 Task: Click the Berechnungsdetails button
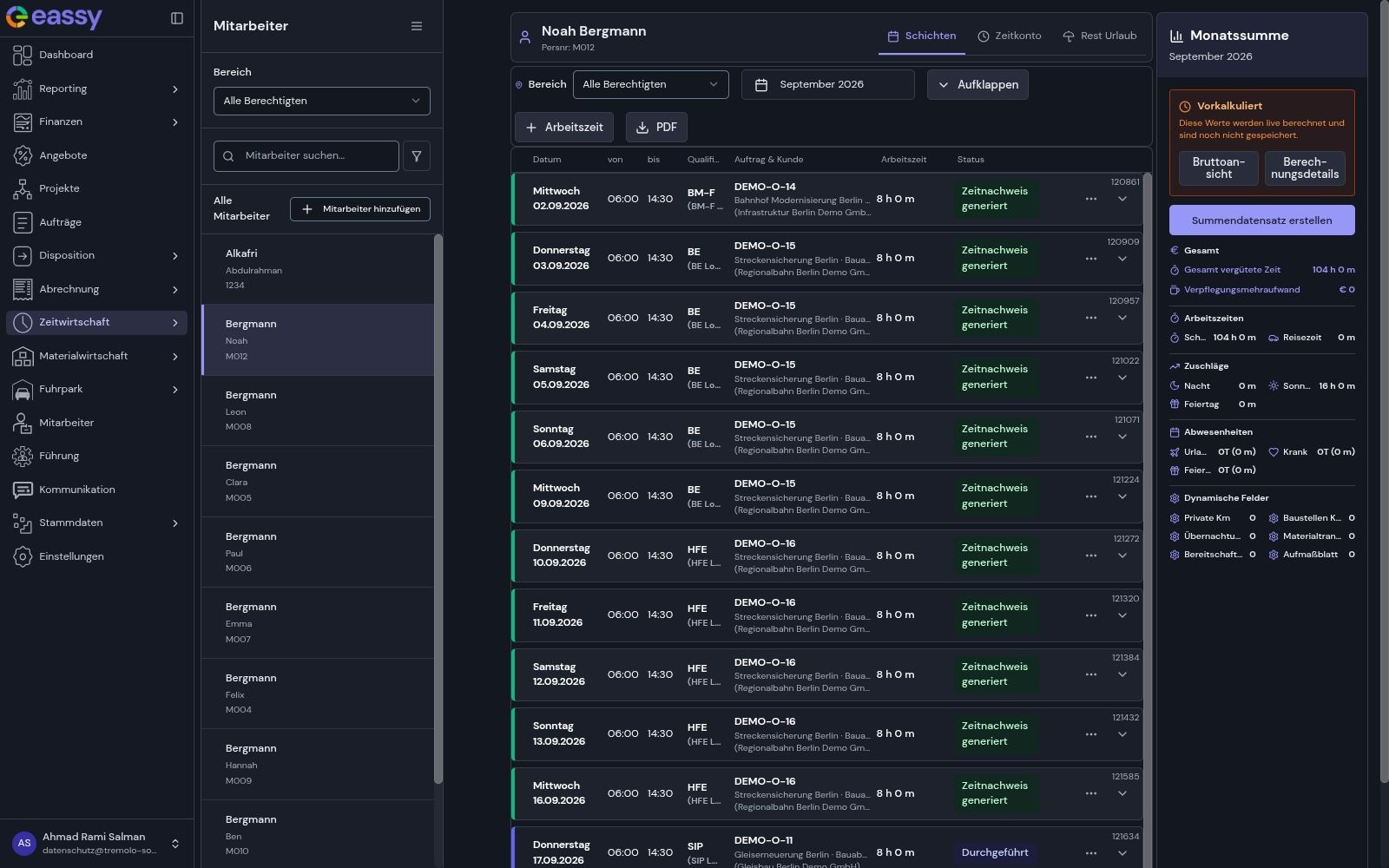point(1305,168)
